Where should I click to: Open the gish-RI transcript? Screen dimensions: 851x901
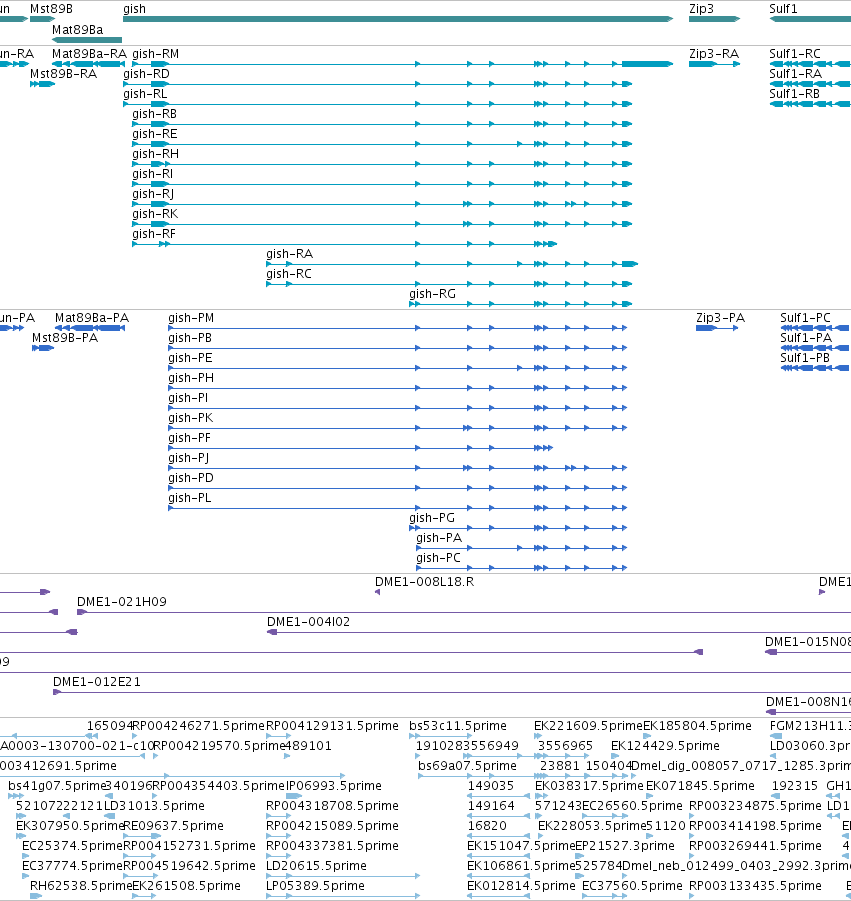click(382, 184)
